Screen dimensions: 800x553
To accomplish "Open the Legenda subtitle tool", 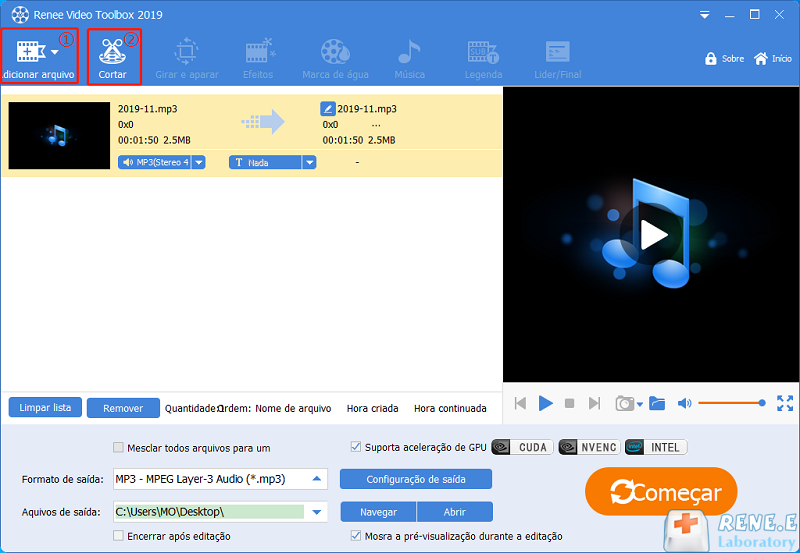I will click(x=483, y=59).
